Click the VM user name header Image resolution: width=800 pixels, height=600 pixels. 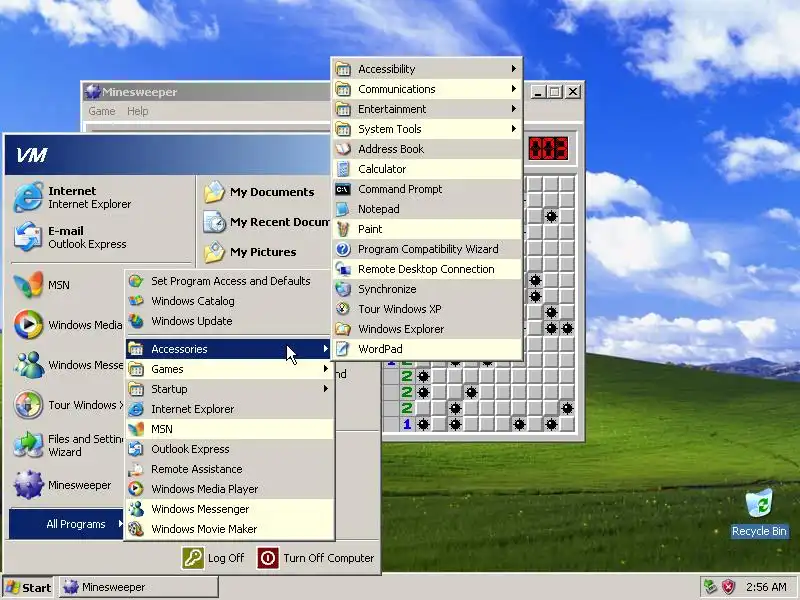tap(32, 155)
